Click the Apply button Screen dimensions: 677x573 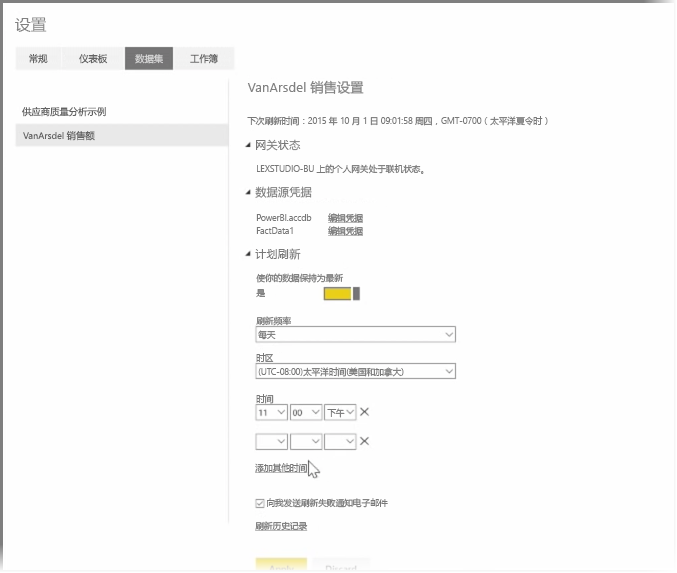click(x=281, y=565)
